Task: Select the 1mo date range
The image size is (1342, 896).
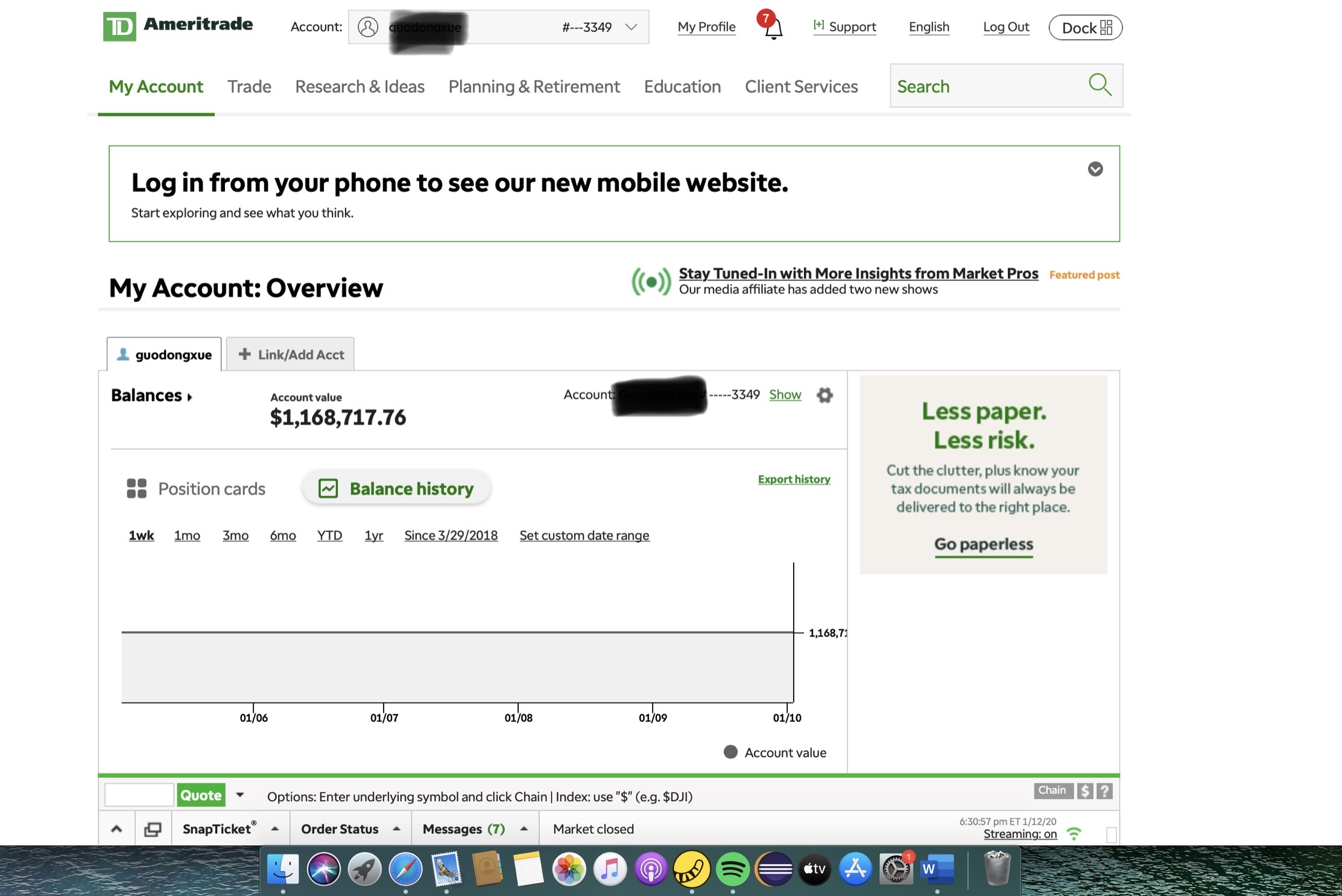Action: (187, 535)
